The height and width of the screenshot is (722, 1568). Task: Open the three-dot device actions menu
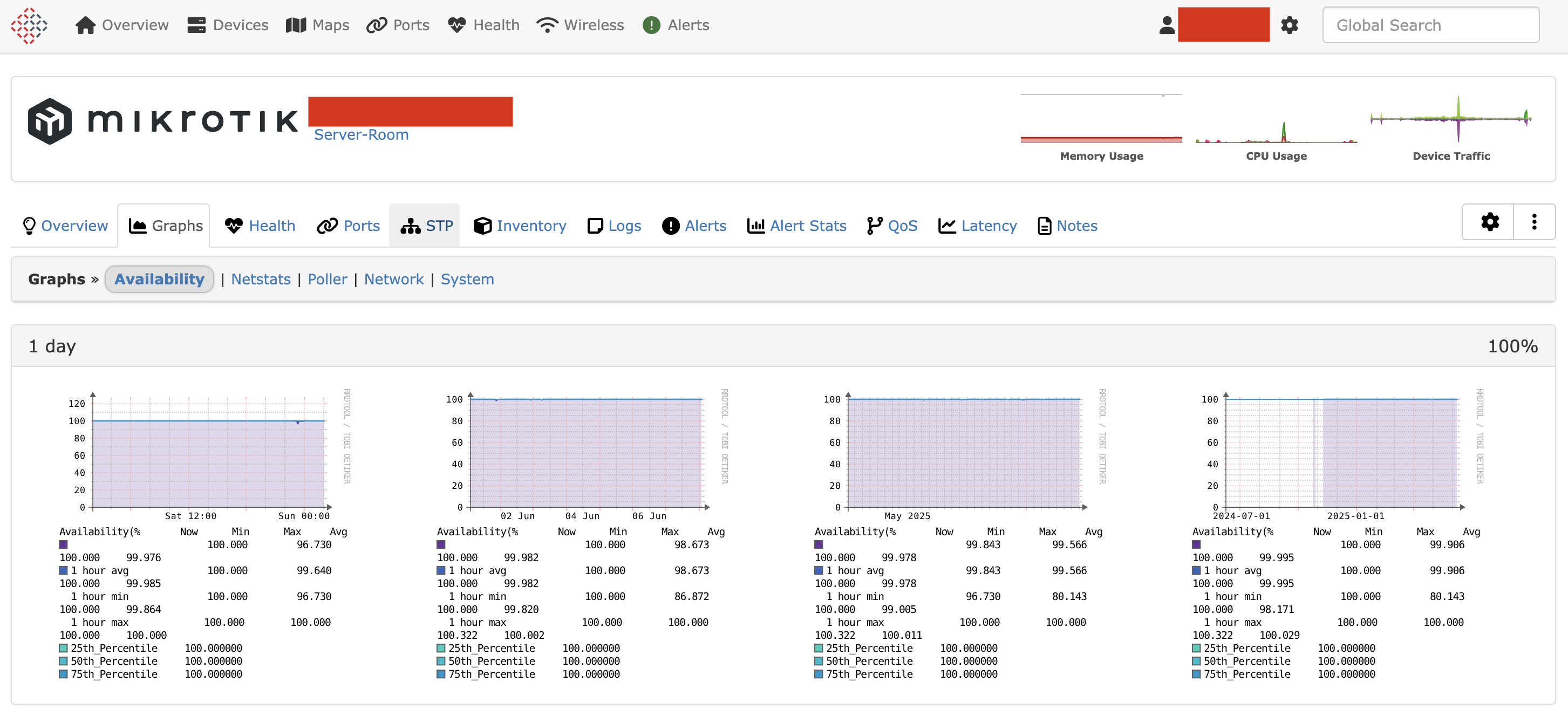pos(1534,222)
